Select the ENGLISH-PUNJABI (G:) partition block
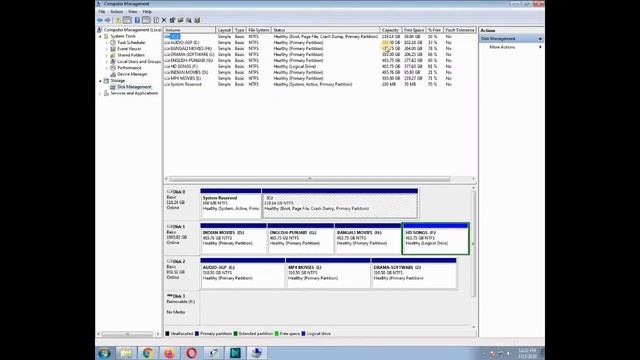Screen dimensions: 640x360 [301, 239]
